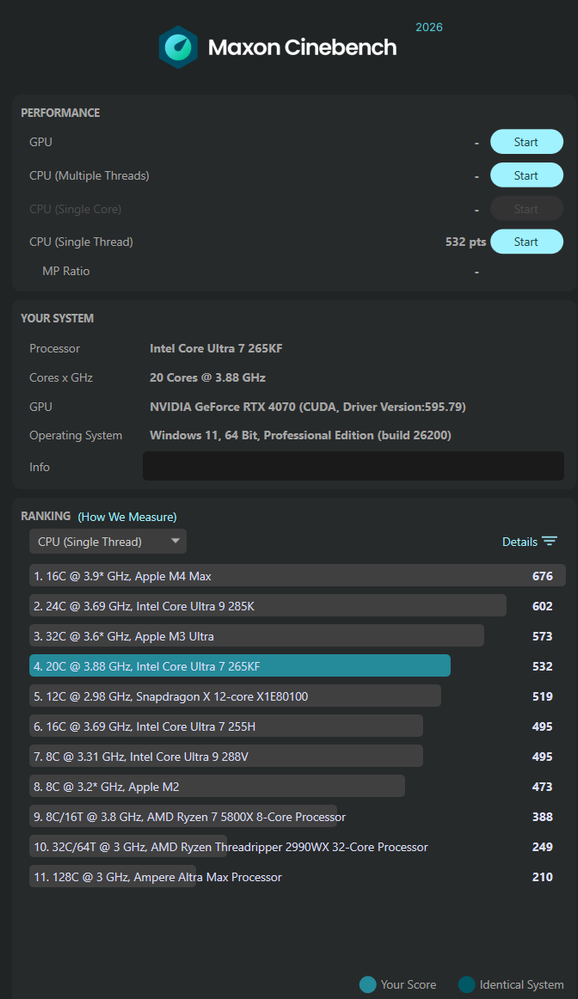
Task: Click the ranking dropdown arrow
Action: point(175,541)
